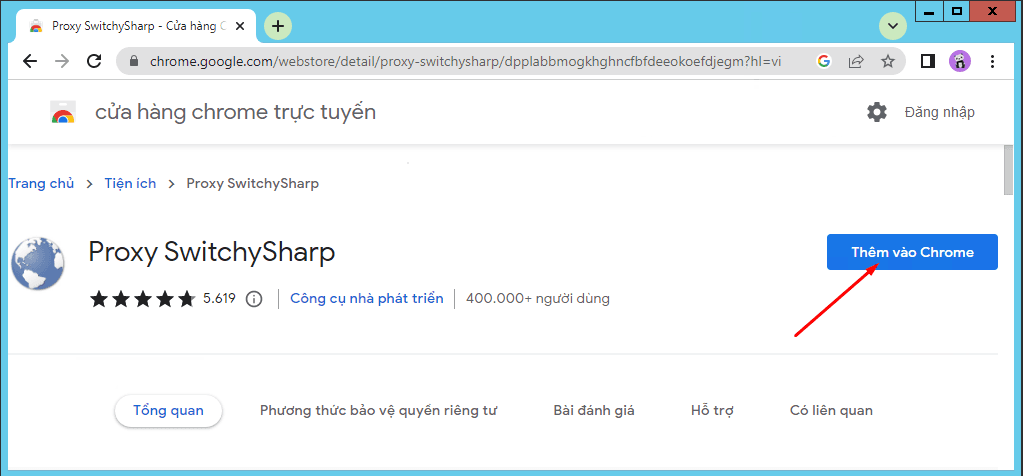
Task: Open the profile avatar menu
Action: point(960,61)
